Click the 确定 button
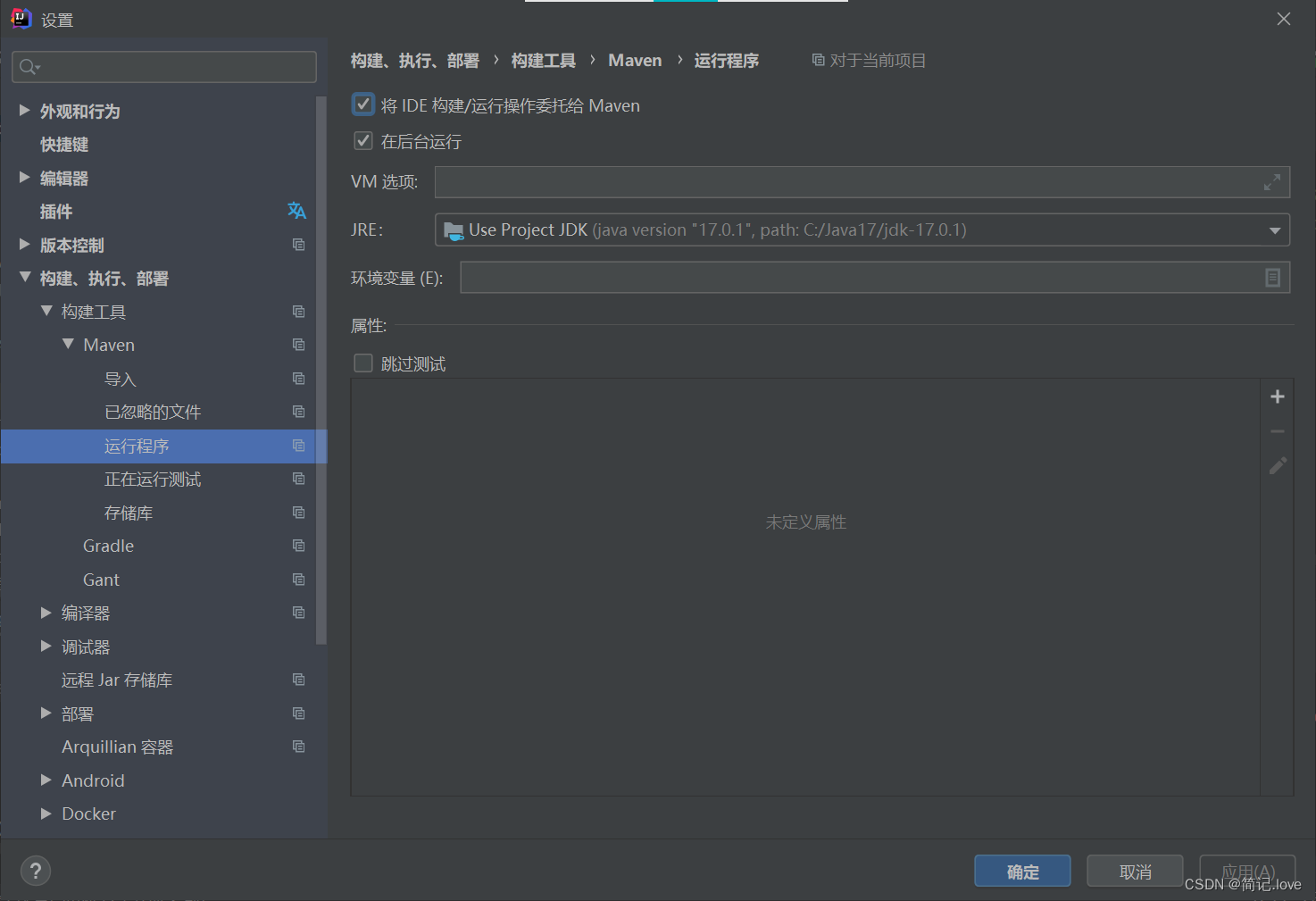 pos(1022,871)
